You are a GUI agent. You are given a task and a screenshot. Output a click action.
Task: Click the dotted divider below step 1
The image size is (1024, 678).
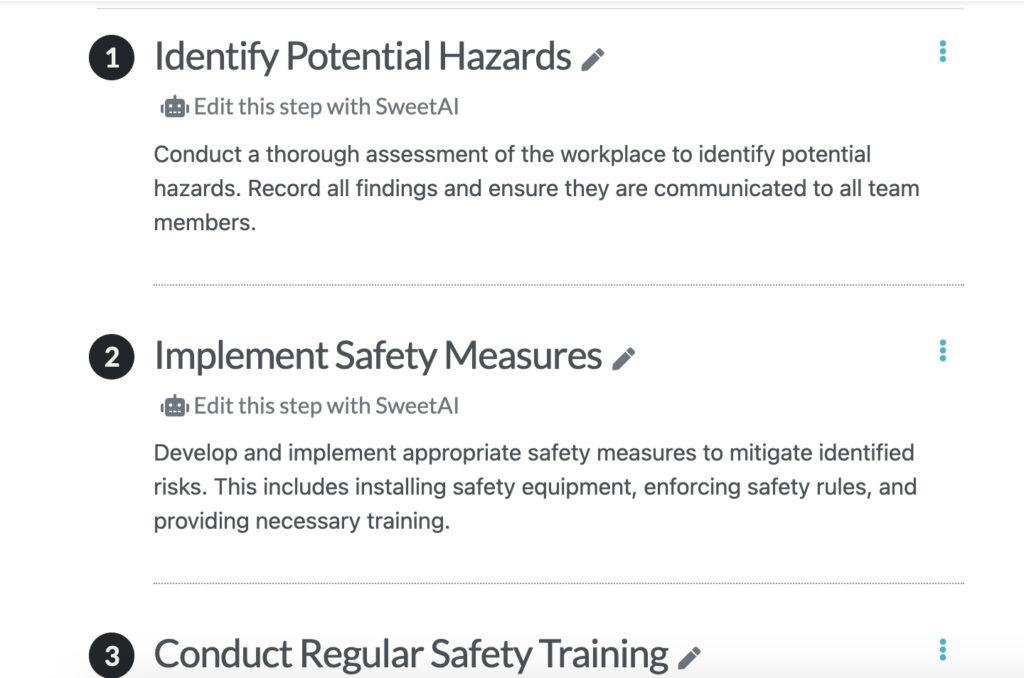click(559, 285)
